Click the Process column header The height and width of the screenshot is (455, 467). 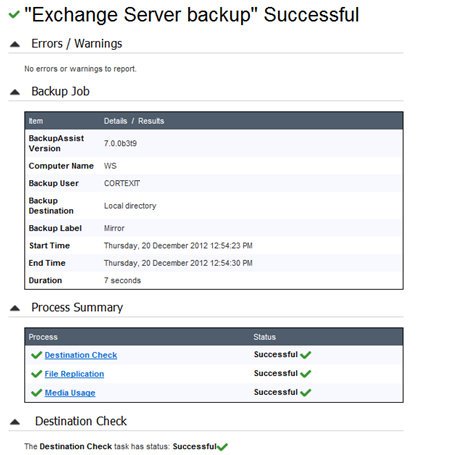pyautogui.click(x=43, y=337)
